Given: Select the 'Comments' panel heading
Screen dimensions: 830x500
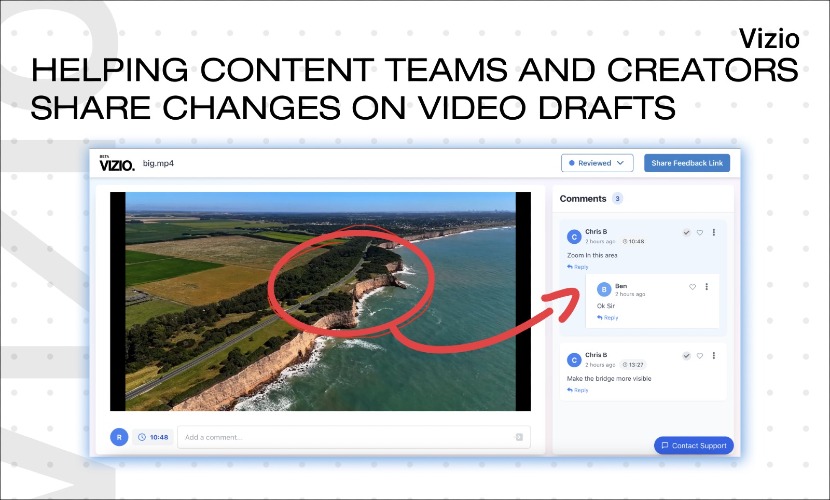Looking at the screenshot, I should tap(583, 198).
